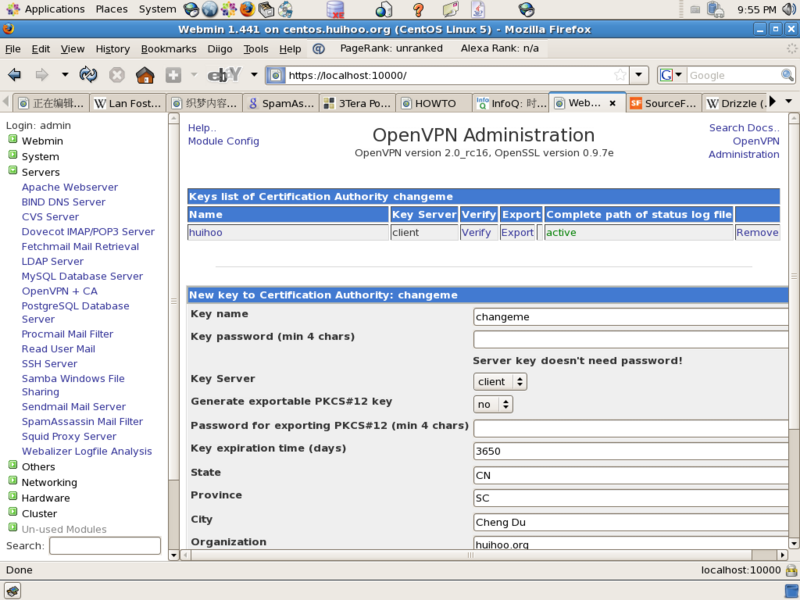
Task: Remove the huihoo key entry
Action: pos(757,231)
